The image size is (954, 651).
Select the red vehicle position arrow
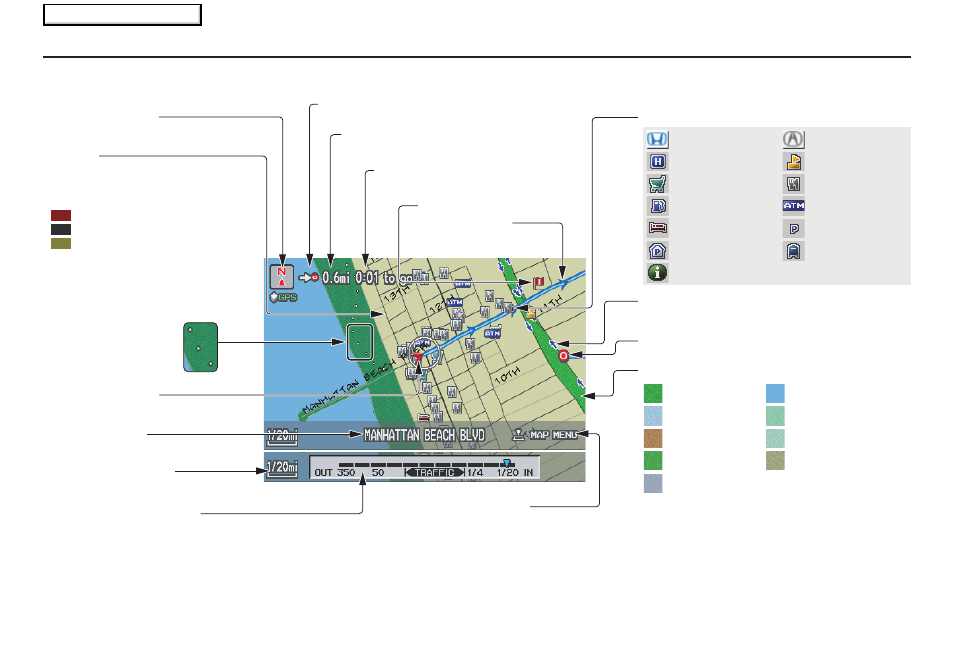(417, 357)
